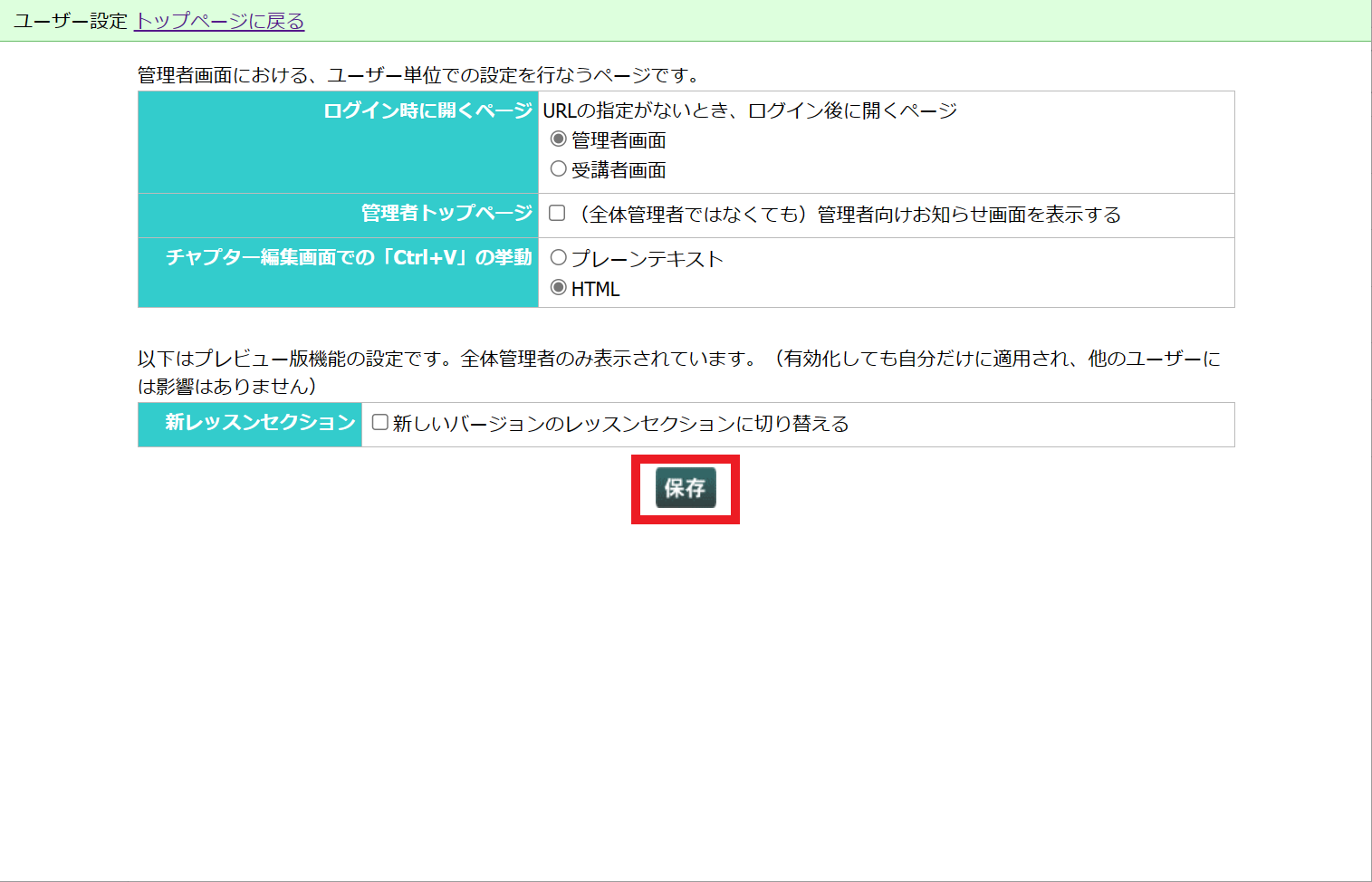Viewport: 1372px width, 882px height.
Task: Select the 管理者画面 radio button
Action: pos(559,139)
